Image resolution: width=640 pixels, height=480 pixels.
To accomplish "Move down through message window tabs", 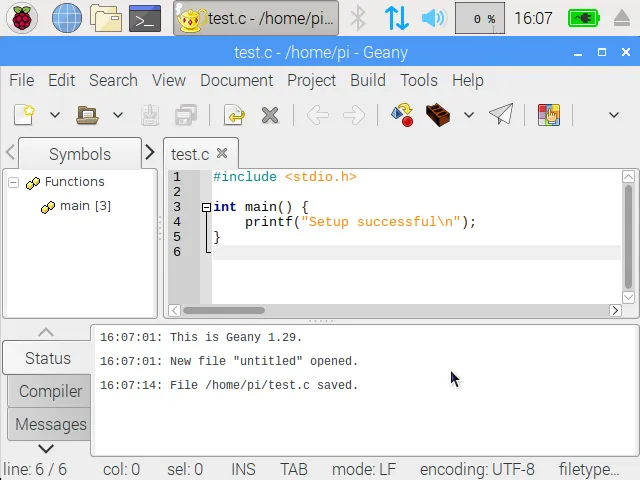I will [x=46, y=449].
